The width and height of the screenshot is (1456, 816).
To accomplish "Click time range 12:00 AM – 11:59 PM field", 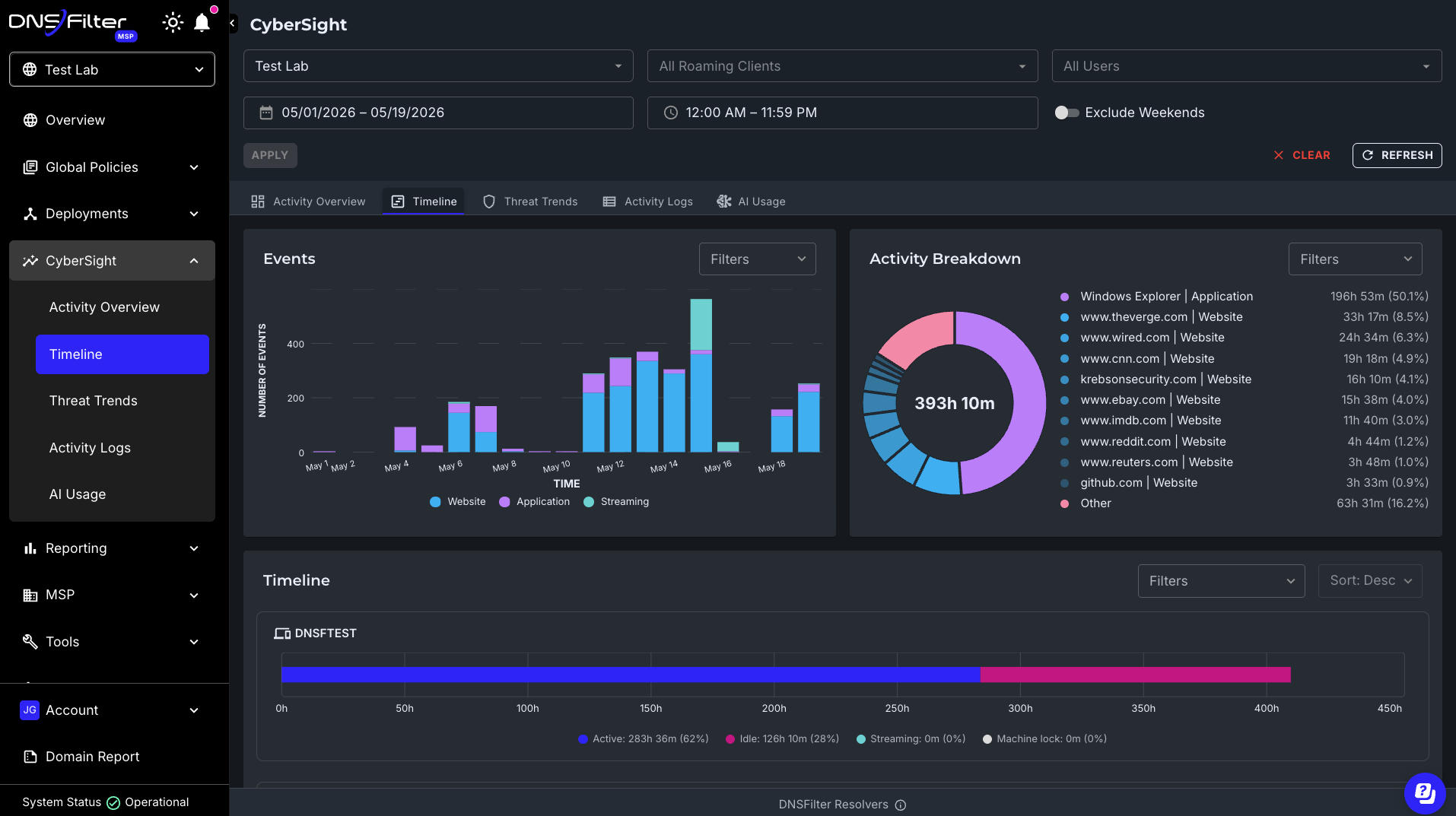I will (842, 113).
